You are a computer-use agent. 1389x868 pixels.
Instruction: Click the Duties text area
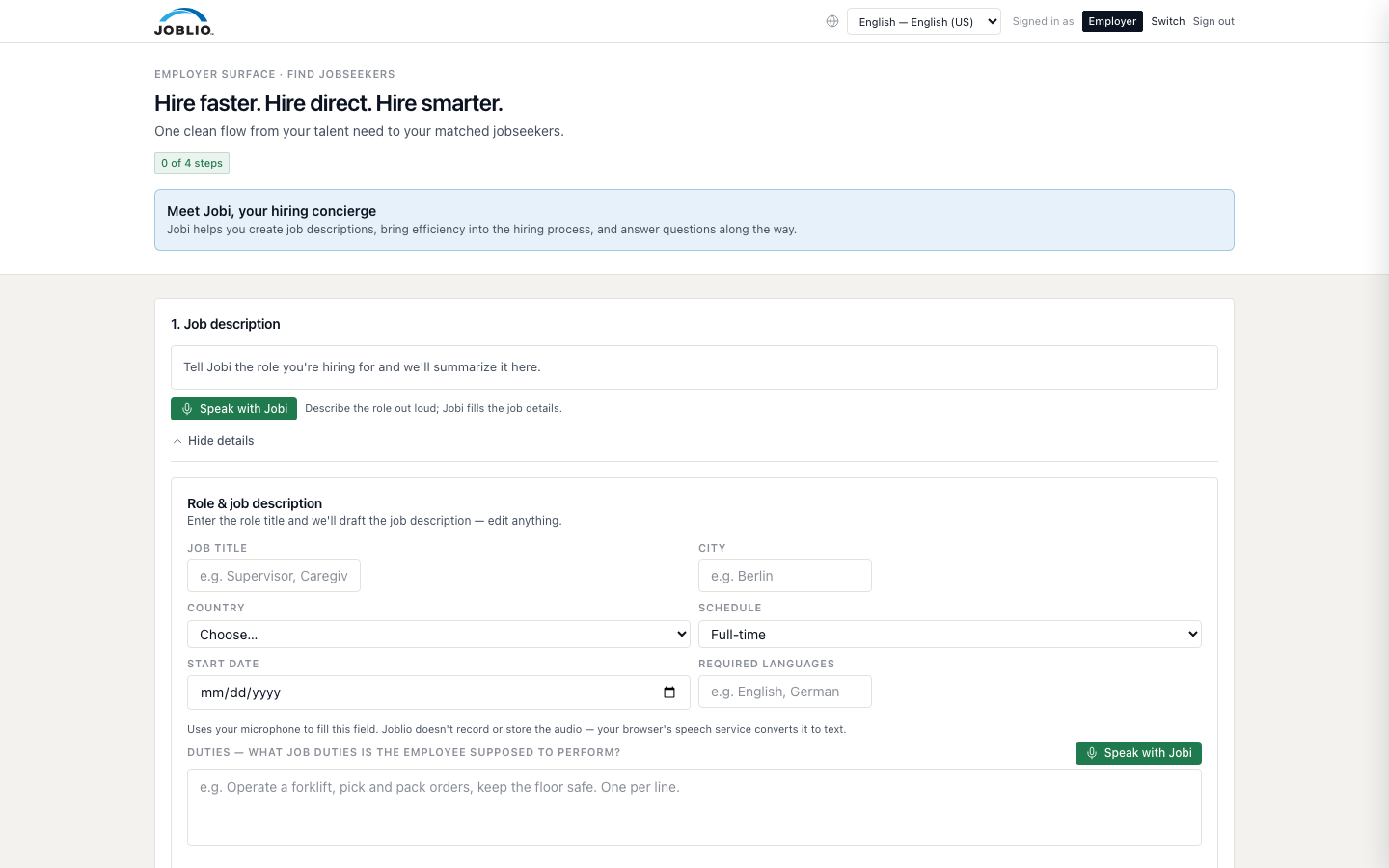(x=694, y=807)
